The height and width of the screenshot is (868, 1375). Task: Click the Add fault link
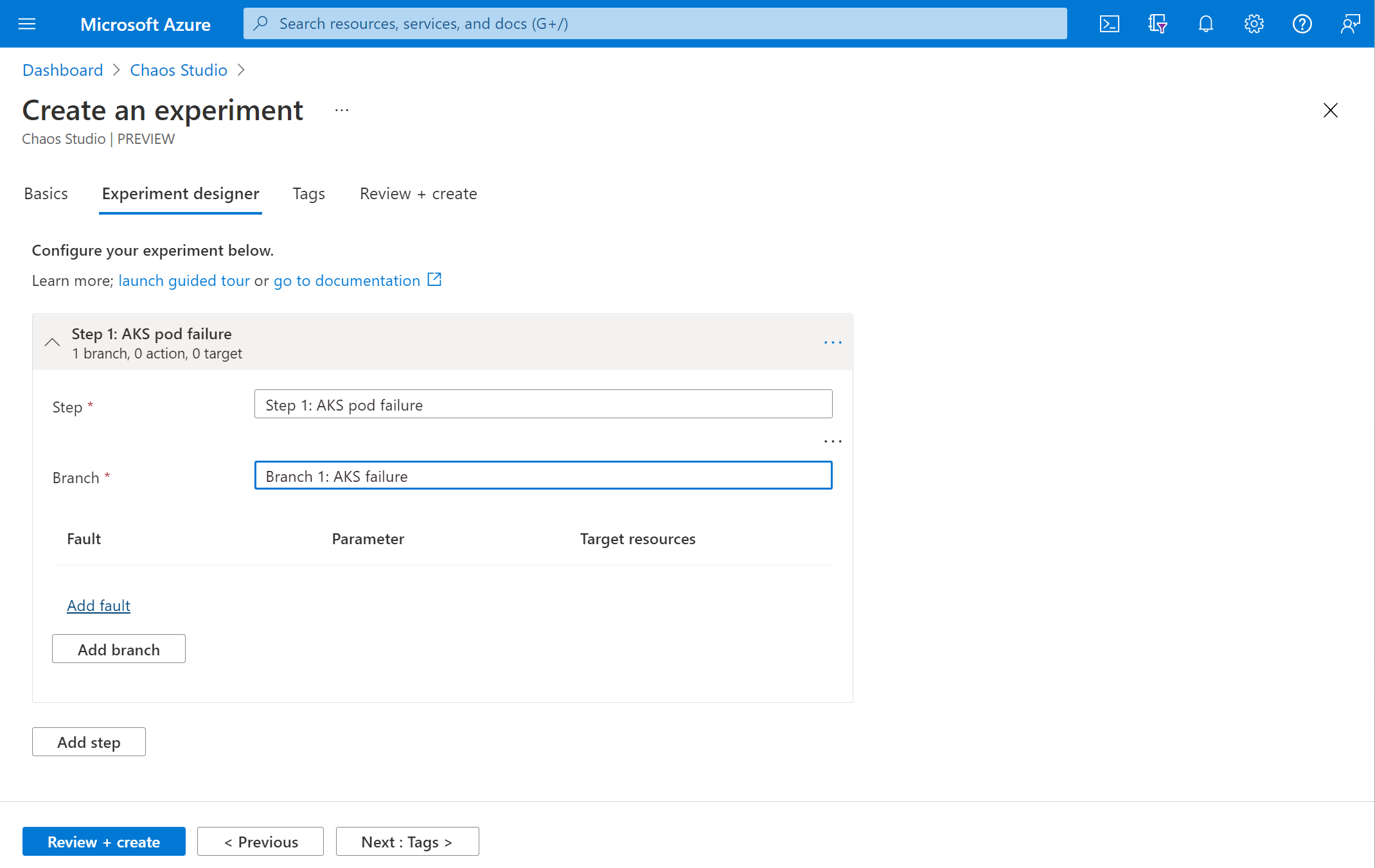tap(98, 604)
